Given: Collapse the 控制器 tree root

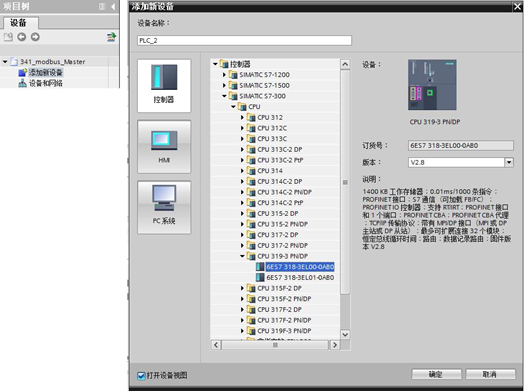Looking at the screenshot, I should [x=216, y=64].
